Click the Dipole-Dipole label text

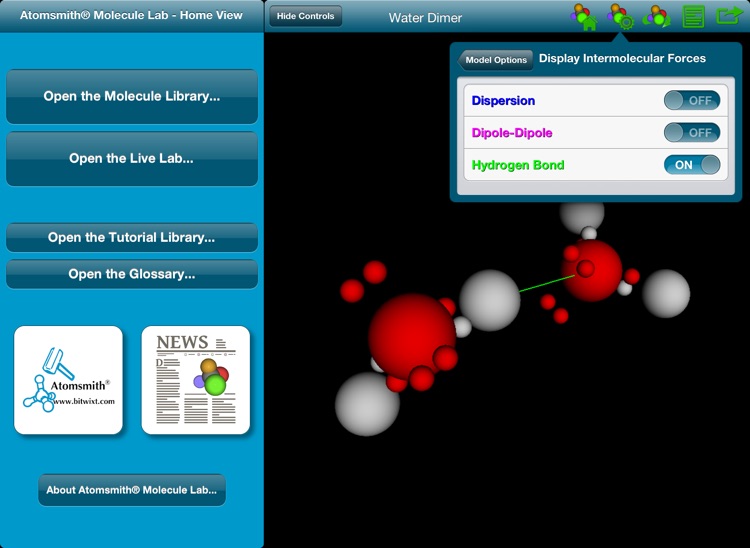tap(512, 132)
